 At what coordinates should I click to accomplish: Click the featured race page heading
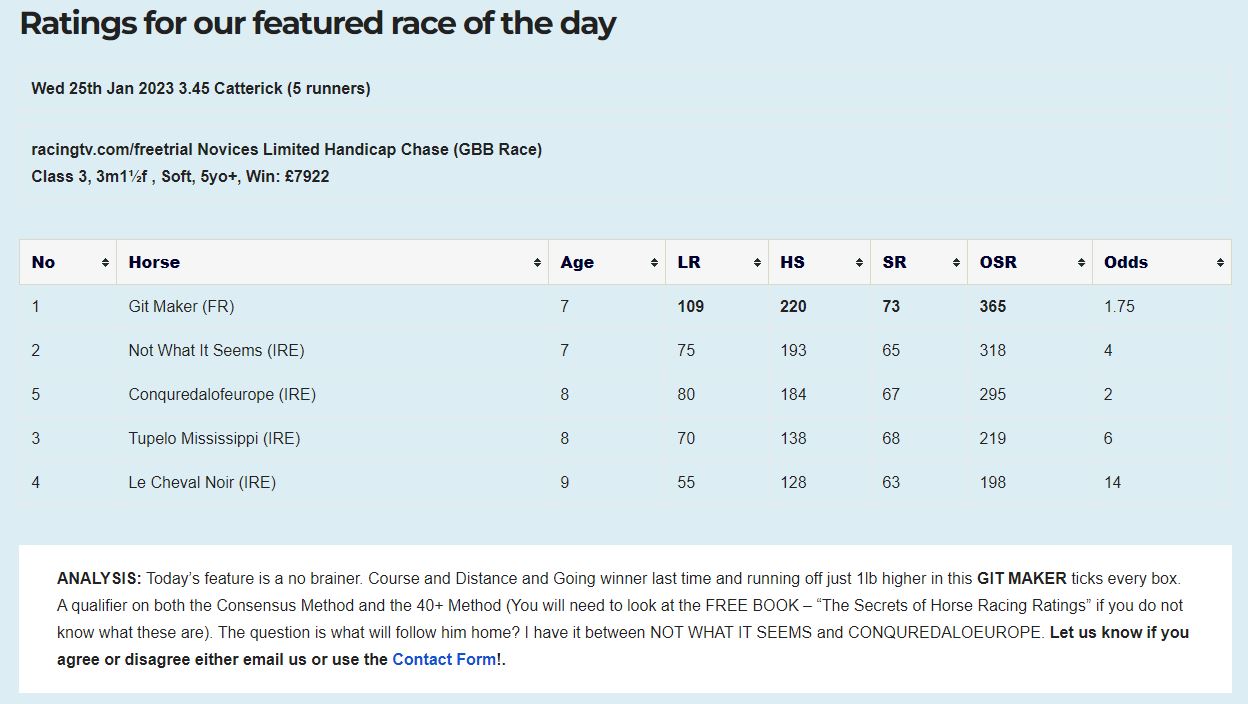318,23
